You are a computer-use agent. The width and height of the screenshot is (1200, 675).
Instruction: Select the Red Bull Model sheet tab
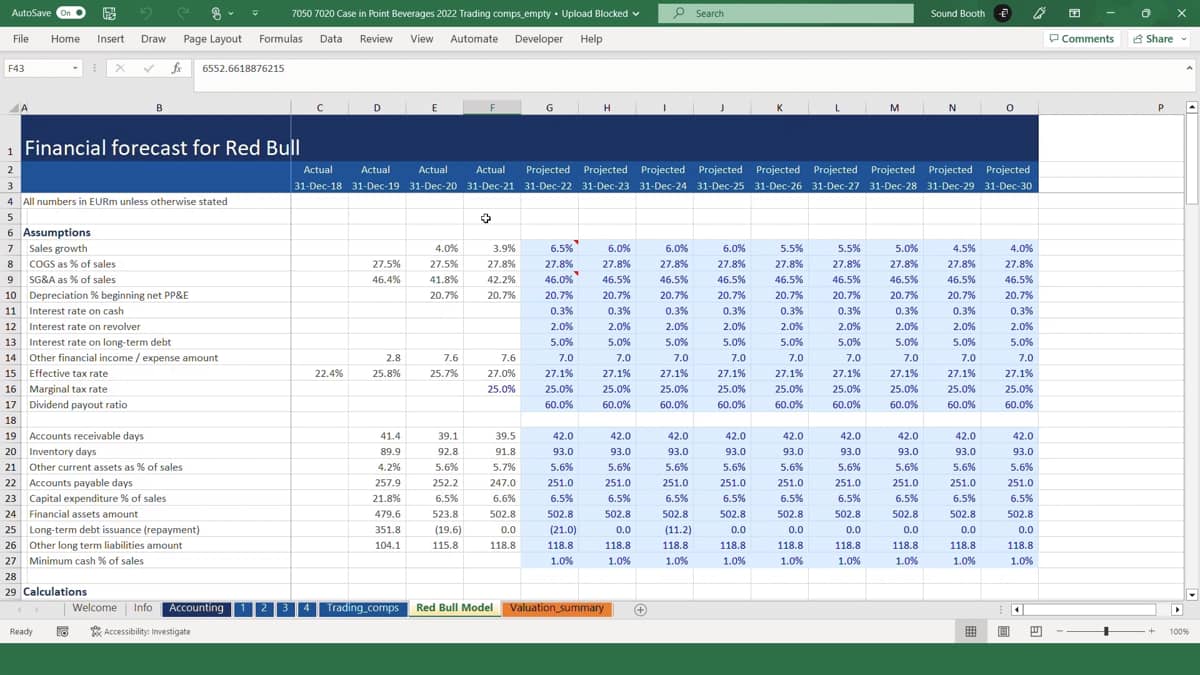pyautogui.click(x=454, y=608)
